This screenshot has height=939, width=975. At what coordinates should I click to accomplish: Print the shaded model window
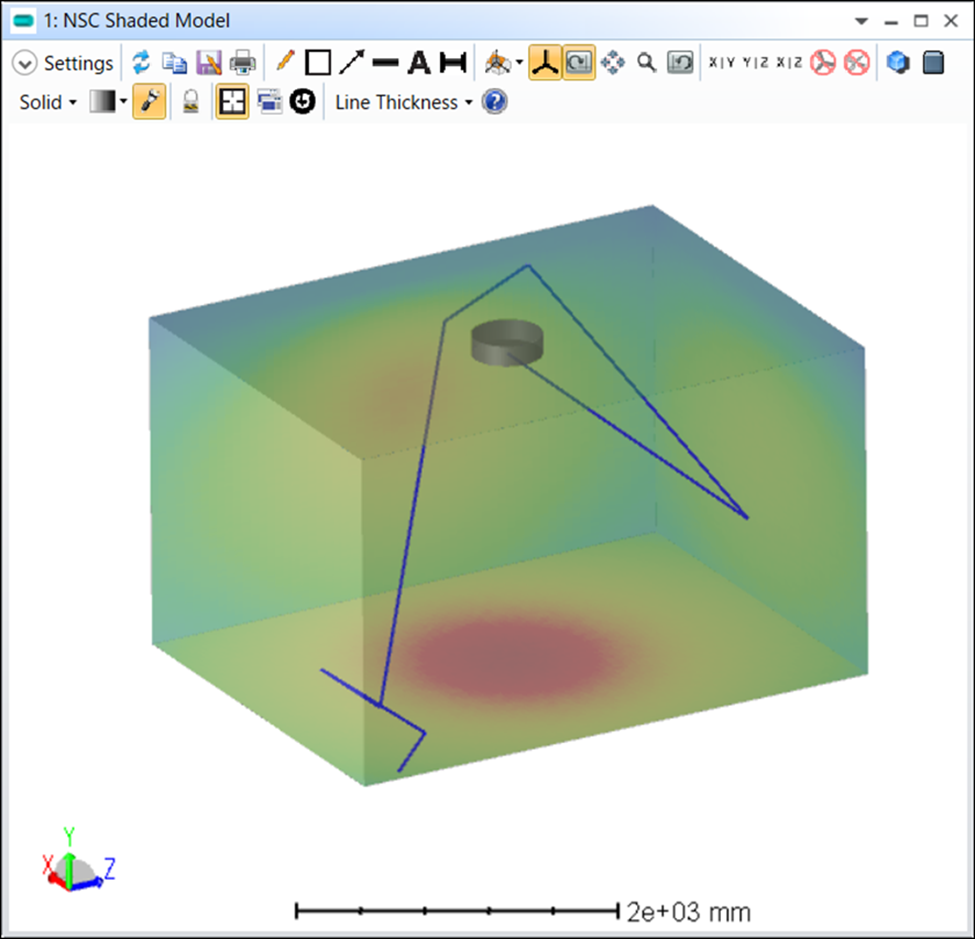(242, 63)
